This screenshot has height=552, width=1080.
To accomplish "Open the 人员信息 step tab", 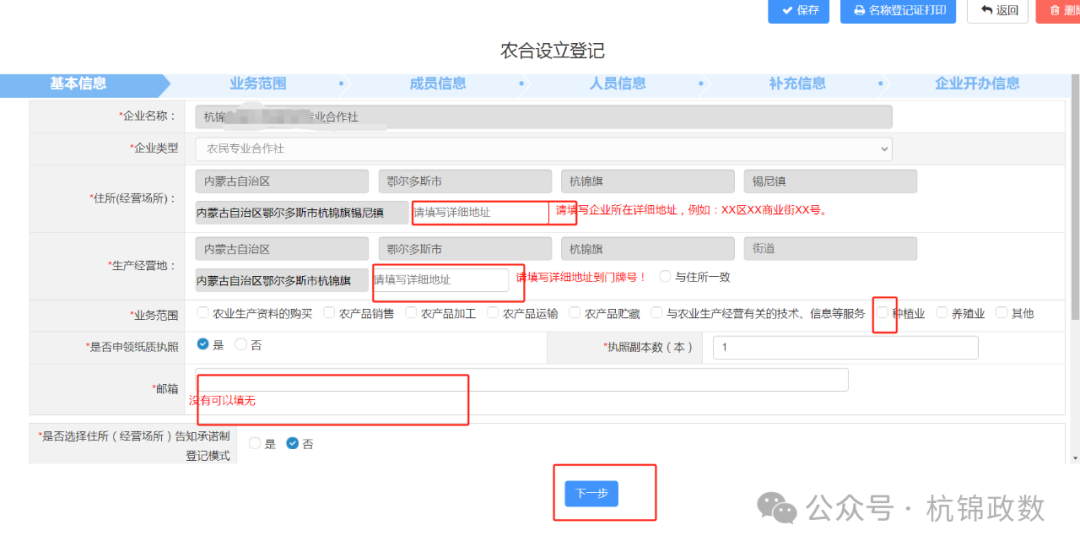I will [x=618, y=84].
